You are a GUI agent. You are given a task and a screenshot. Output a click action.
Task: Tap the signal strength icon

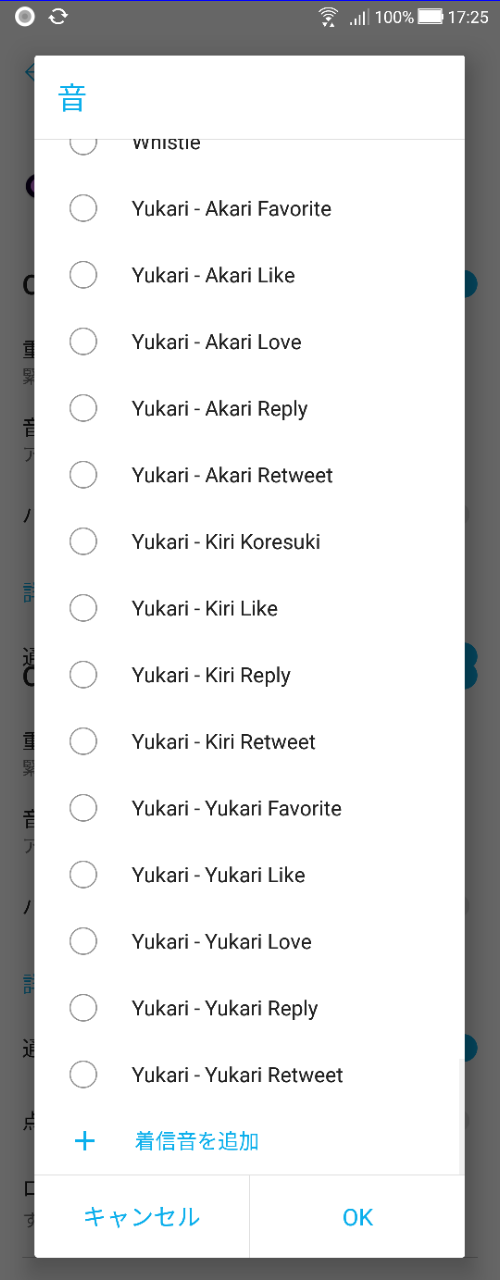coord(358,17)
